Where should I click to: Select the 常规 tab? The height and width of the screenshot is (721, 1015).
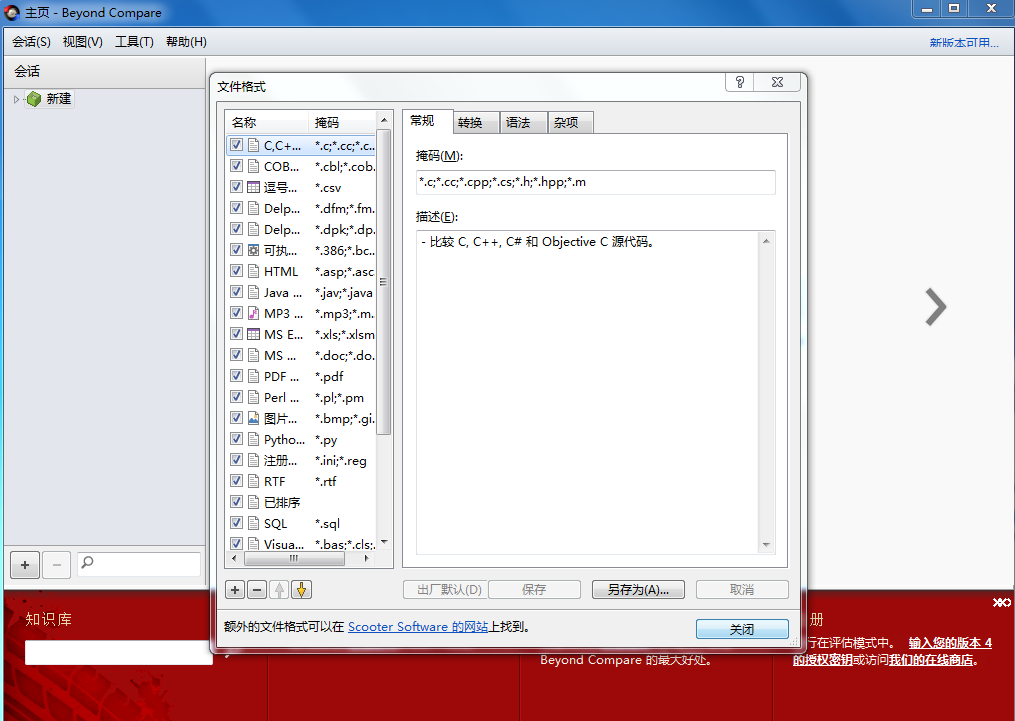tap(427, 121)
